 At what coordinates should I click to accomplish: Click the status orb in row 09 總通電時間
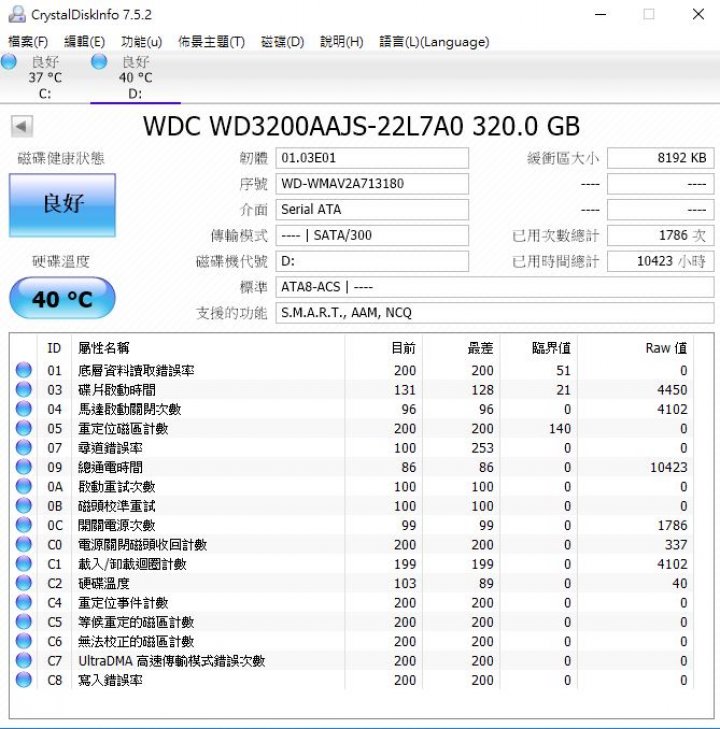pyautogui.click(x=23, y=468)
